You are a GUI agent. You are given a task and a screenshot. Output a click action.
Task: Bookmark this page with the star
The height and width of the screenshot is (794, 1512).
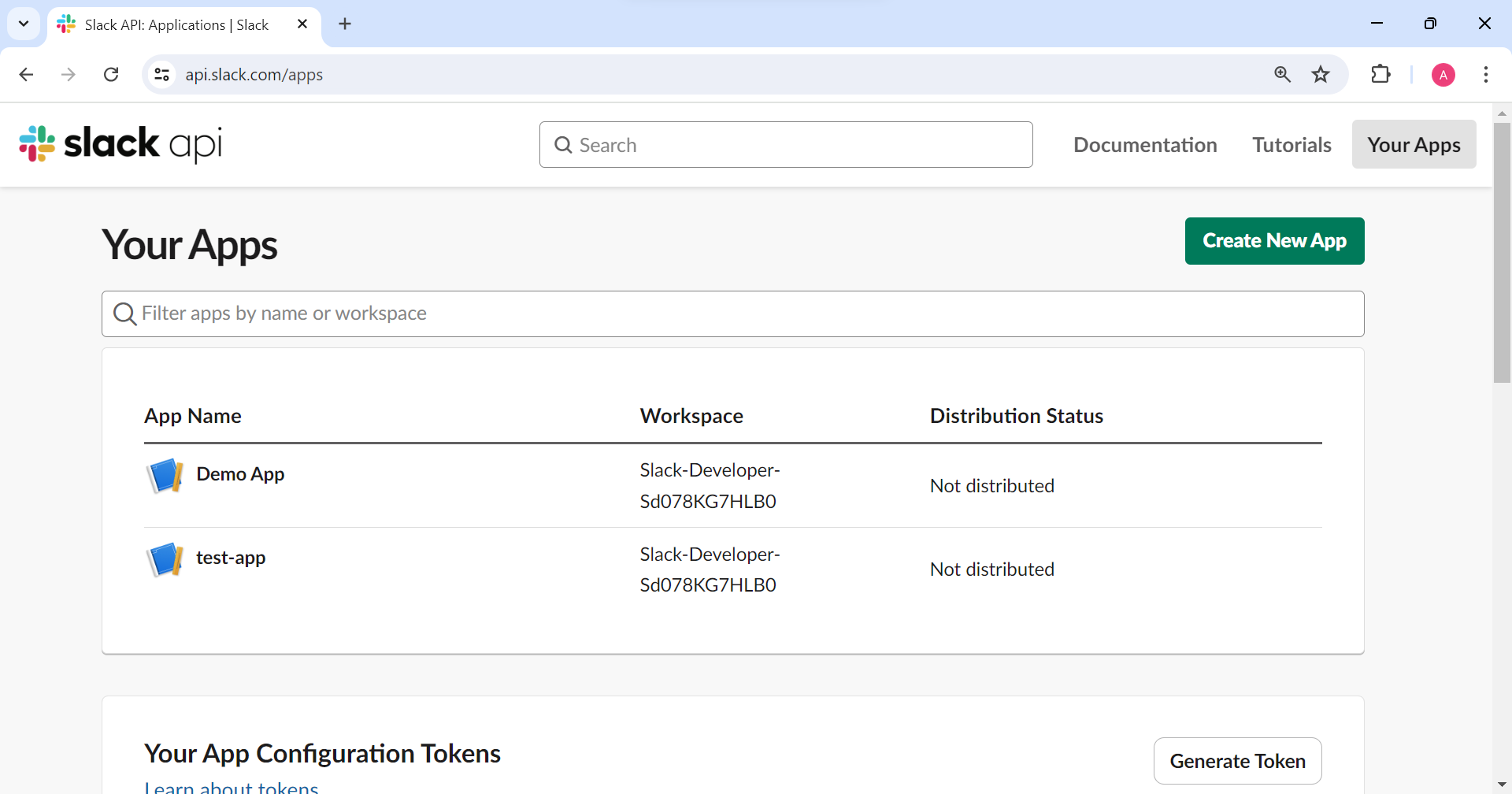[1321, 75]
